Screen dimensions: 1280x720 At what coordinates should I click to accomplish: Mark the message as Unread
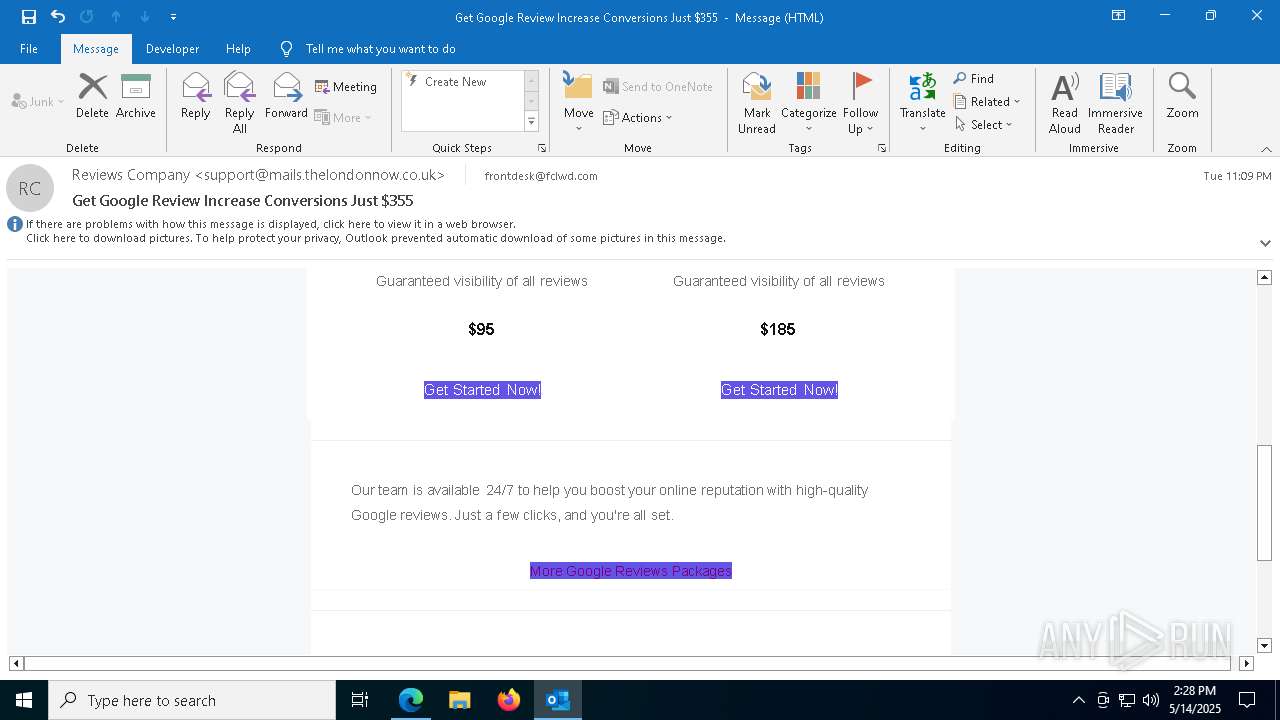pyautogui.click(x=757, y=103)
